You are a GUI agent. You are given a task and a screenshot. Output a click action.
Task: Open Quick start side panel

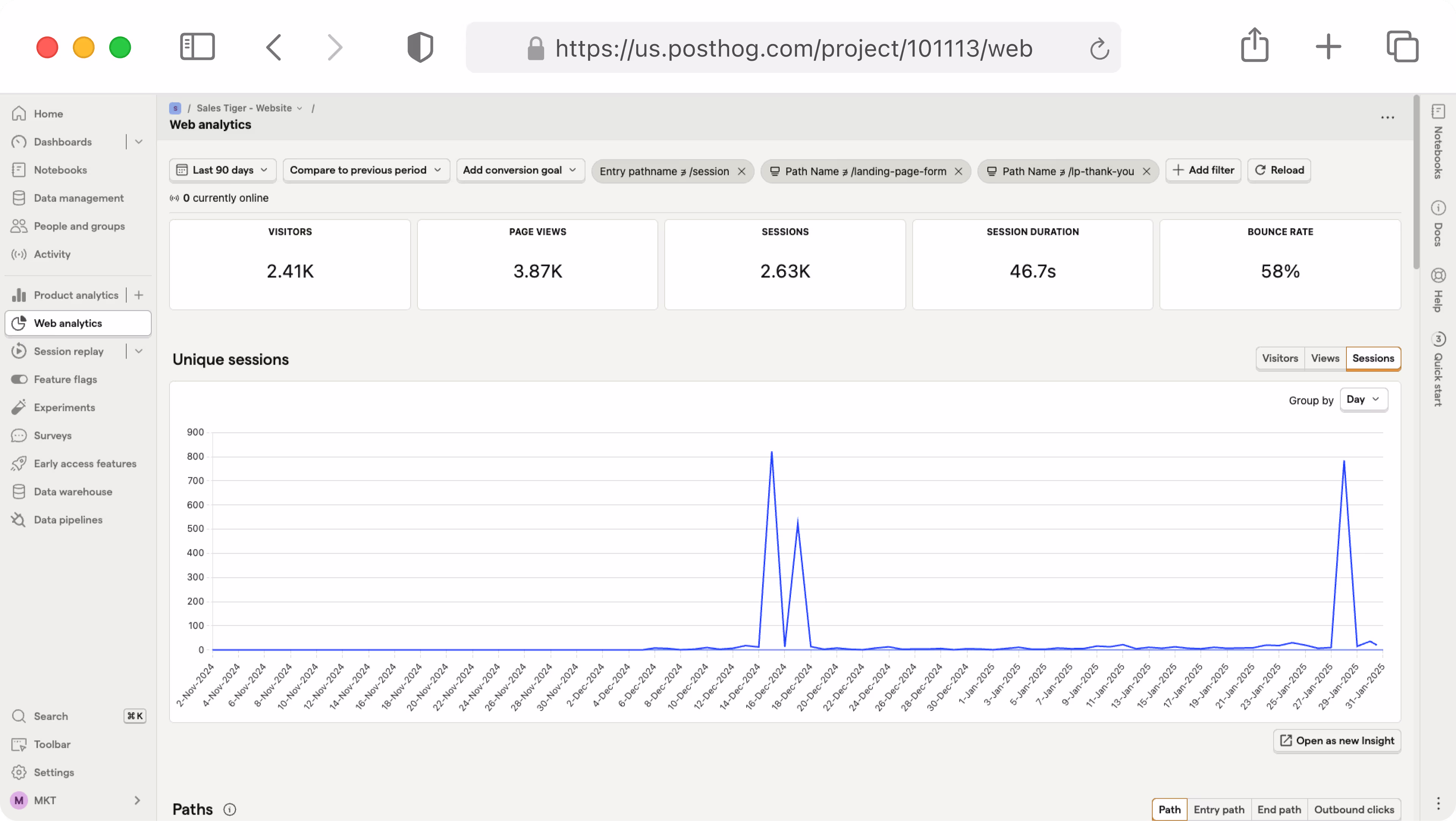(1438, 369)
